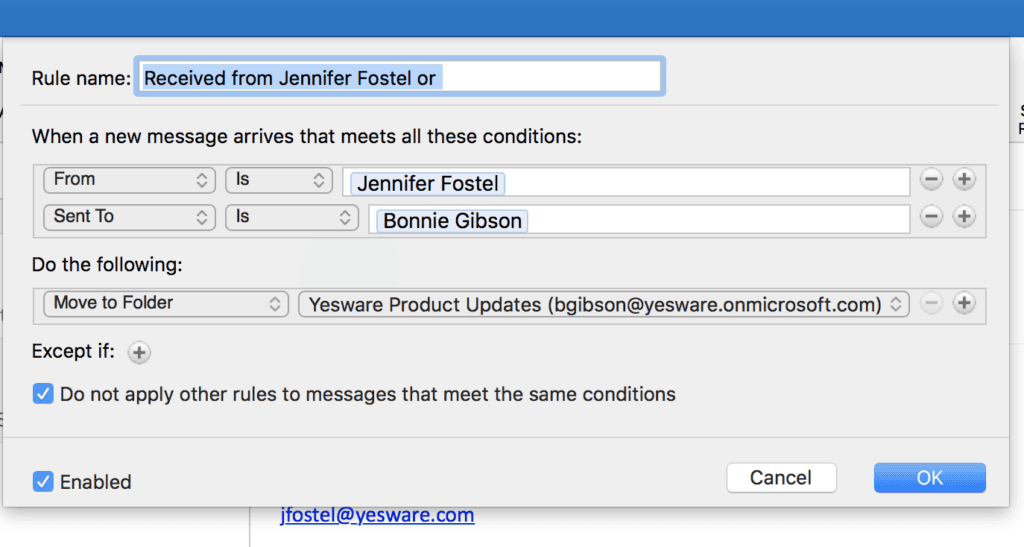Open the Sent To condition type dropdown

pyautogui.click(x=129, y=217)
